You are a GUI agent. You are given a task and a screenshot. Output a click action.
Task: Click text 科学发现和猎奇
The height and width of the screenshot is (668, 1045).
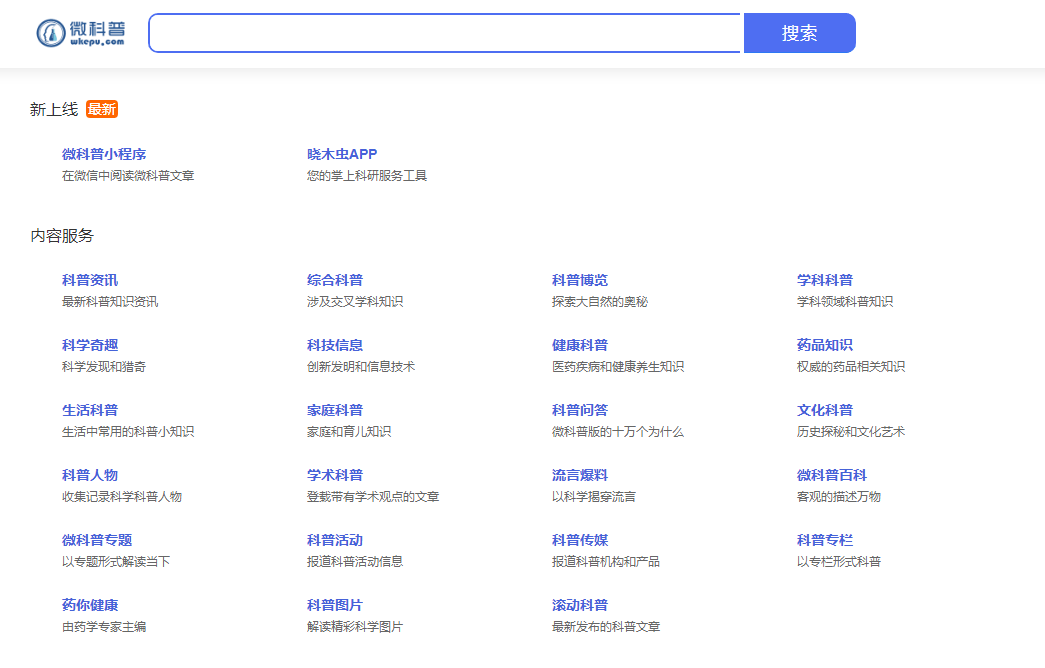pos(104,367)
